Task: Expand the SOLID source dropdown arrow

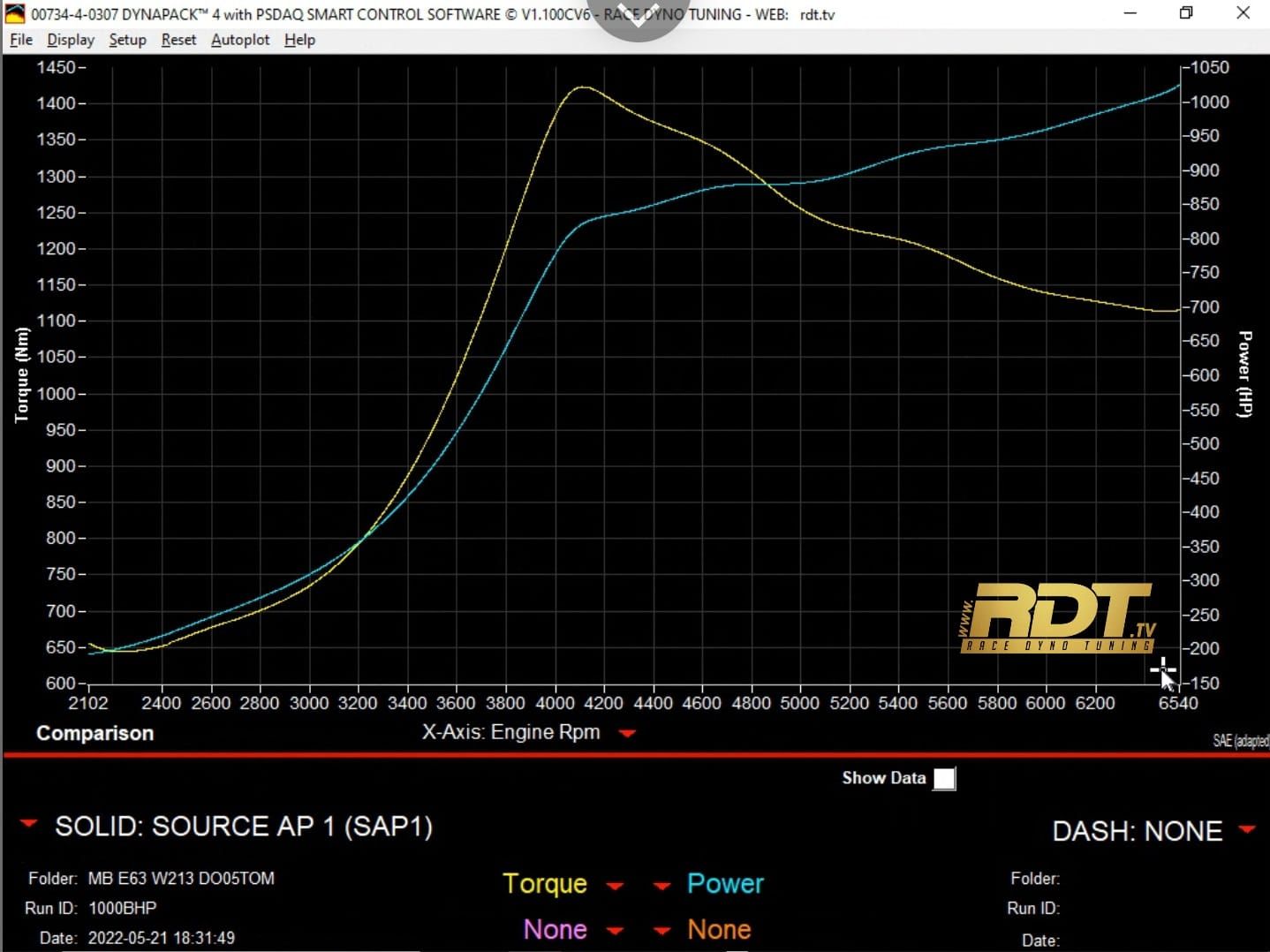Action: tap(29, 824)
